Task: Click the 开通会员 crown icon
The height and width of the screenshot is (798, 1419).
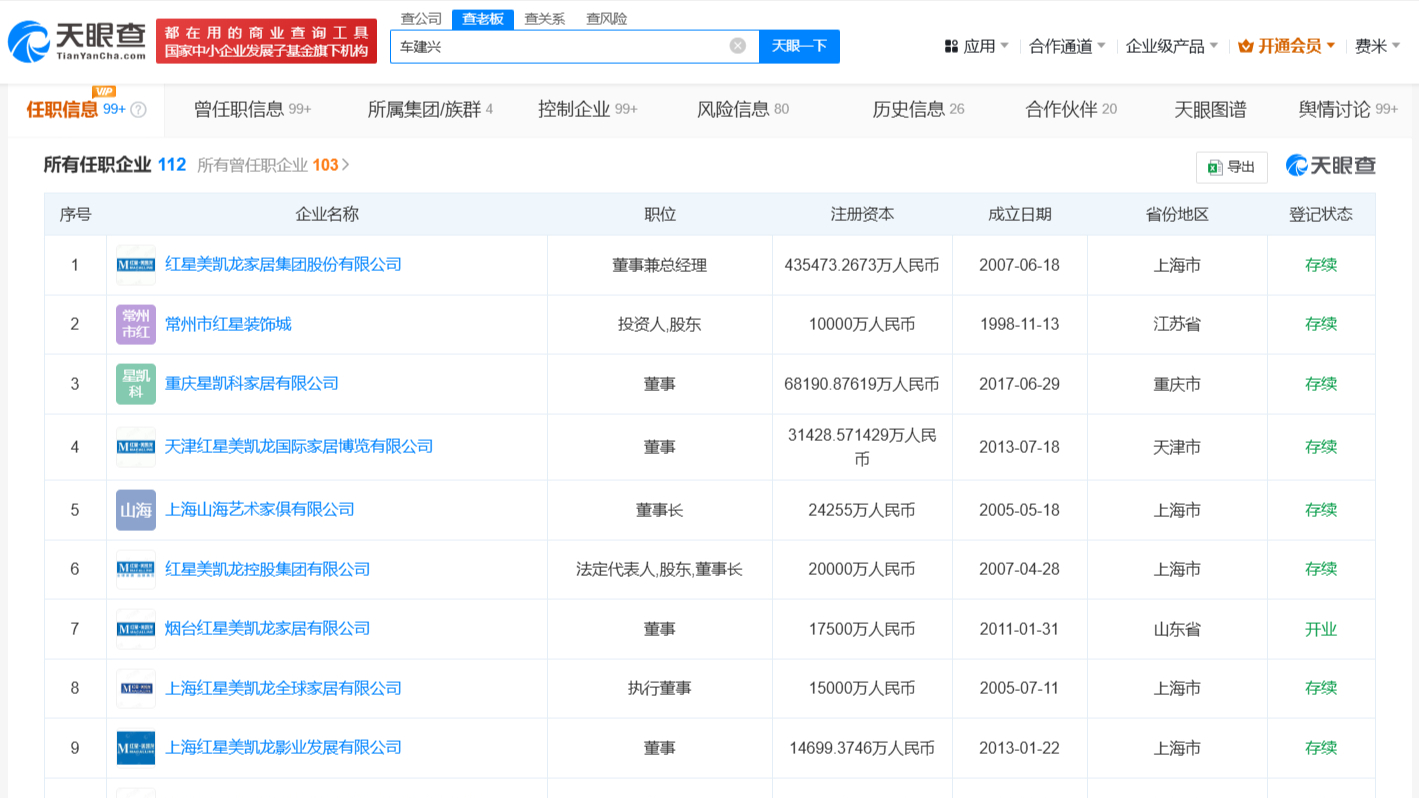Action: (x=1246, y=46)
